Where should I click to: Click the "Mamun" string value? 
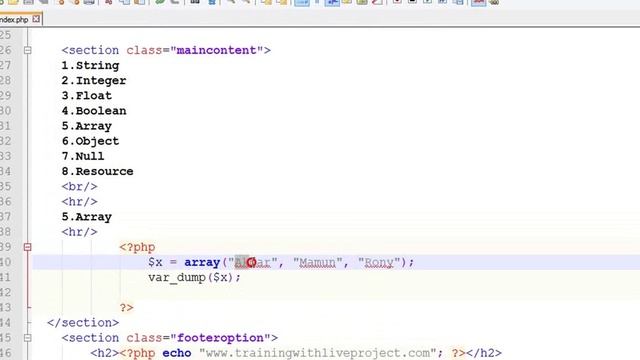(x=318, y=262)
